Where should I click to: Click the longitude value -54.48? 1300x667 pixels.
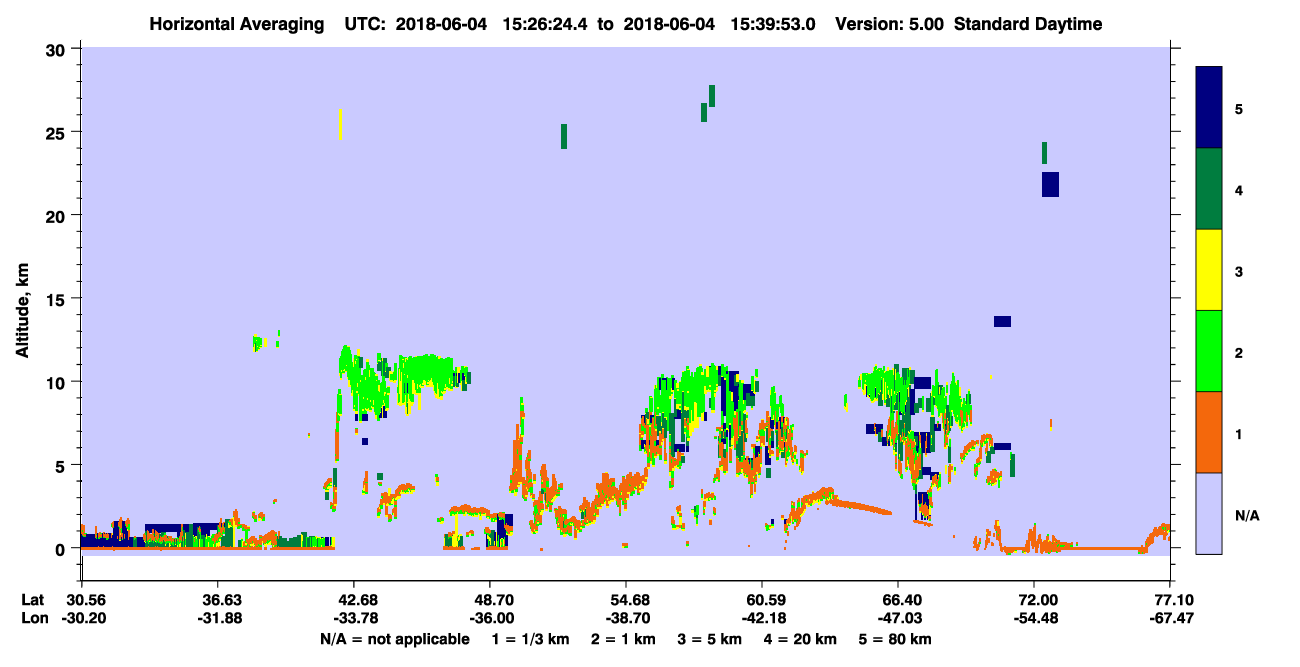tap(1035, 619)
